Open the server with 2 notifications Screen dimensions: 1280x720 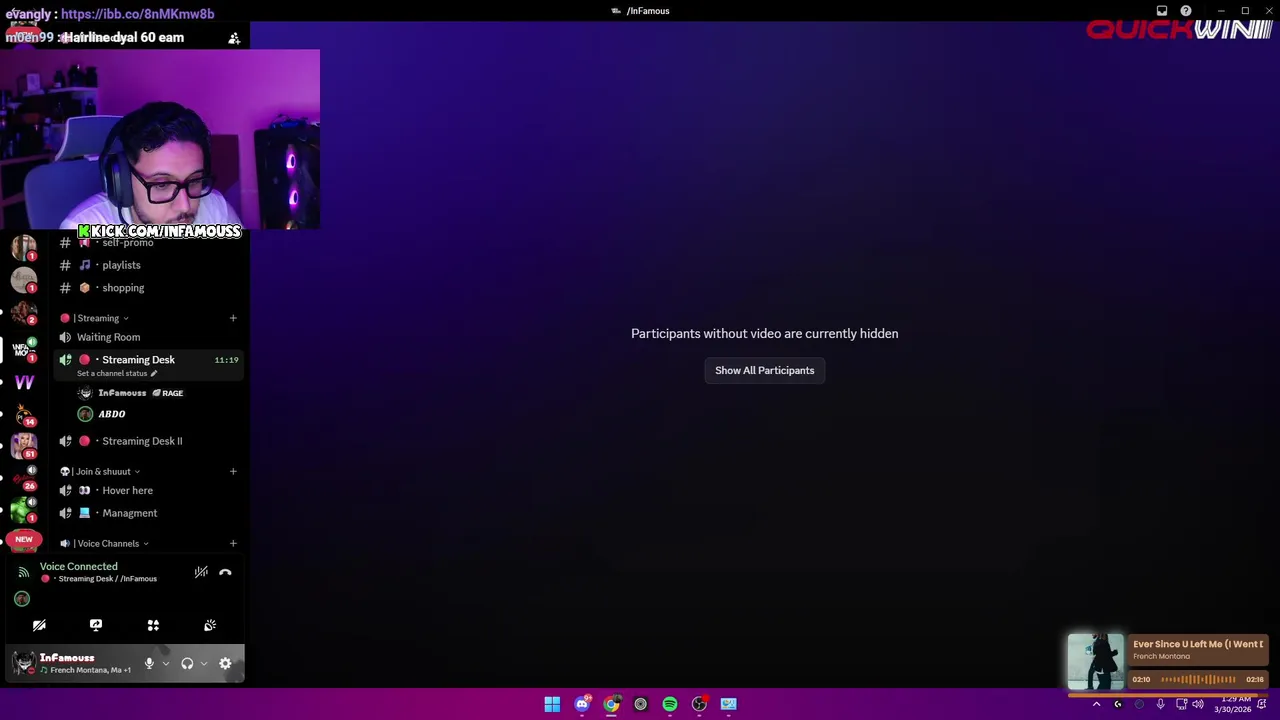point(24,313)
